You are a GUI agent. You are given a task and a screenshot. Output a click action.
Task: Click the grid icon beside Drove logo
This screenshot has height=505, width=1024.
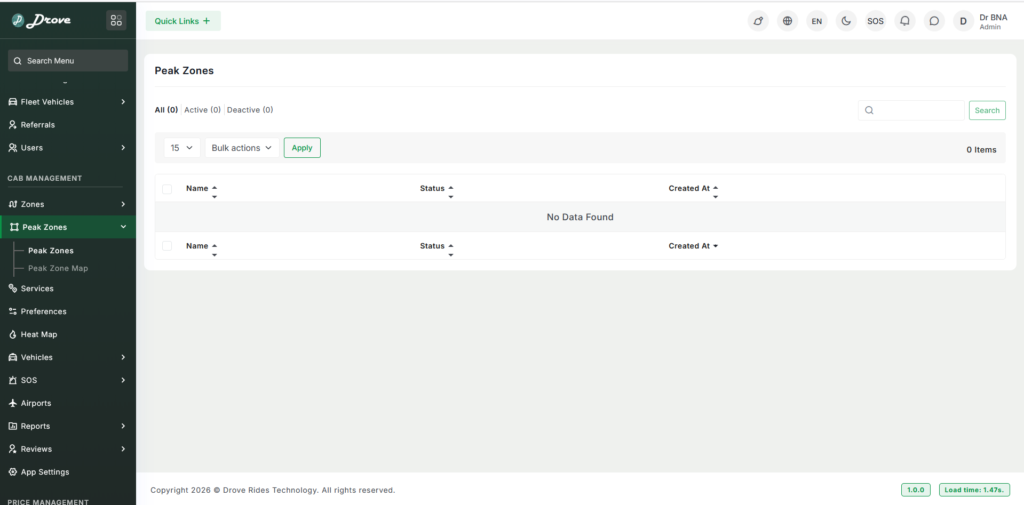tap(116, 20)
